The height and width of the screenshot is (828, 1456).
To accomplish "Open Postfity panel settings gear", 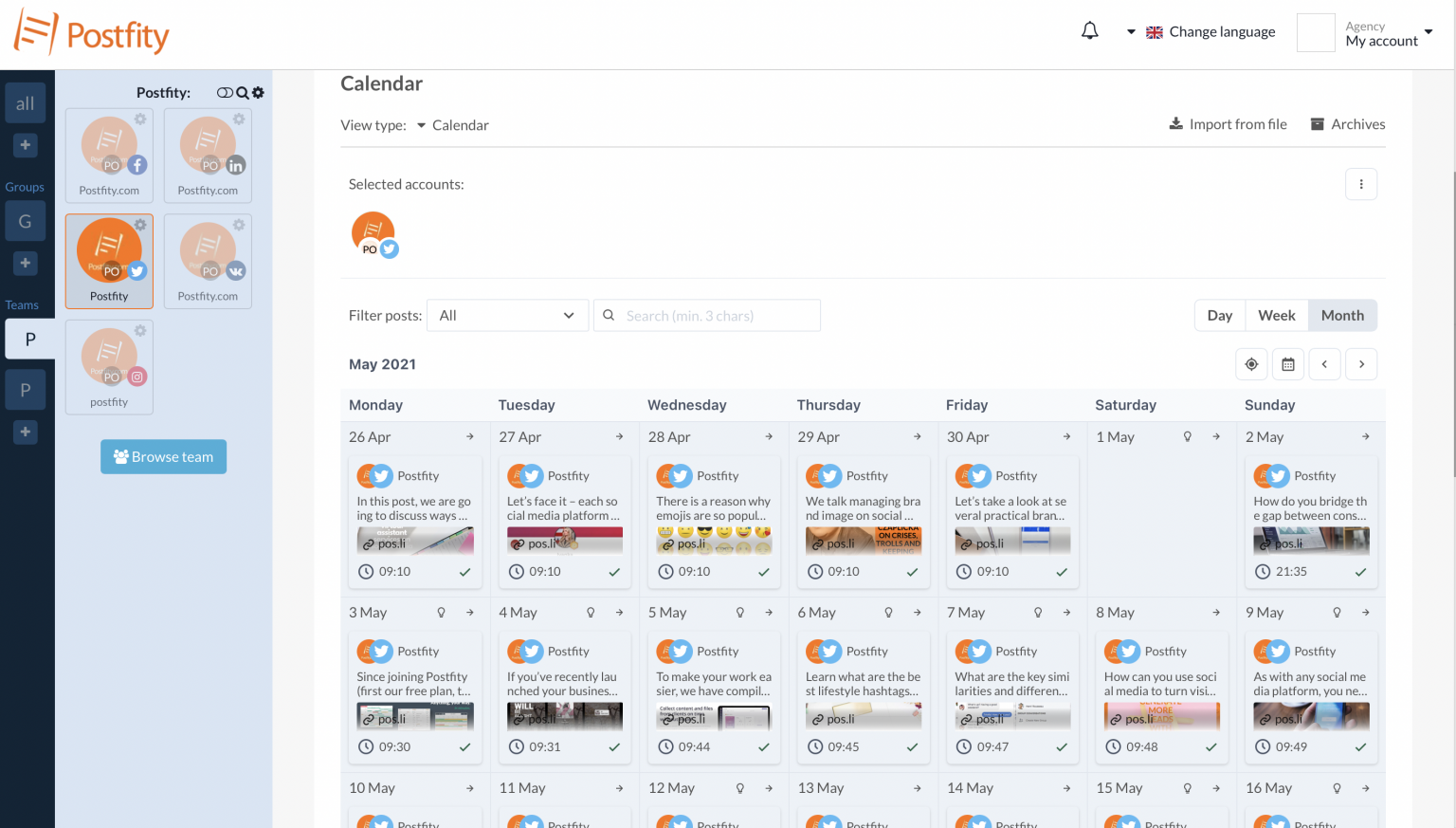I will point(258,93).
